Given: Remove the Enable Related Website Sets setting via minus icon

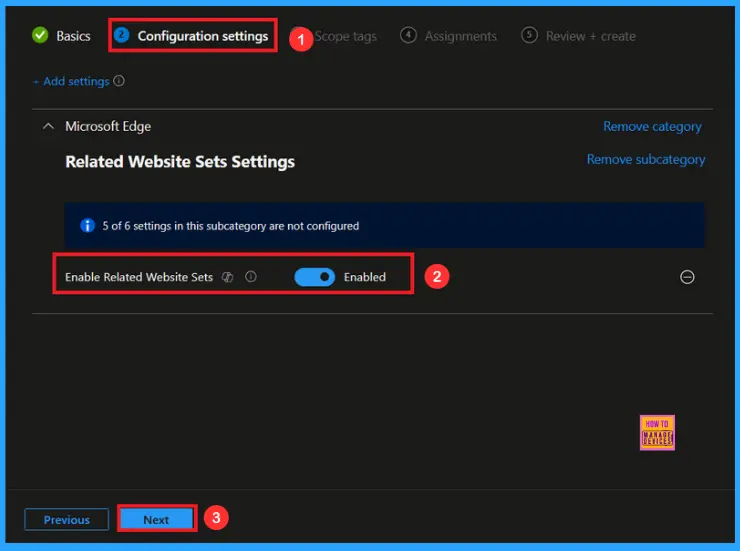Looking at the screenshot, I should [687, 277].
